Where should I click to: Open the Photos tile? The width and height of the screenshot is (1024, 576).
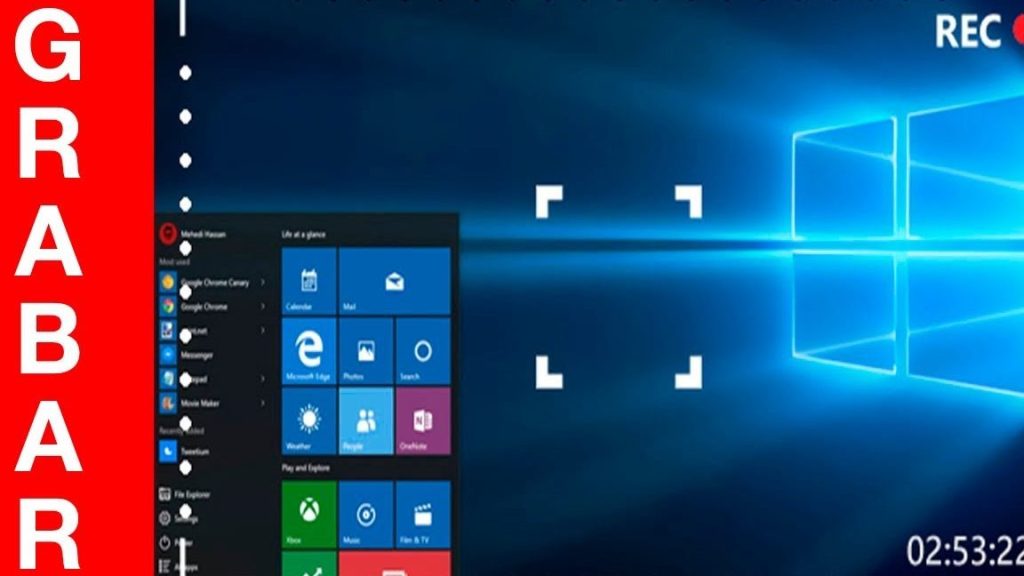(x=366, y=351)
